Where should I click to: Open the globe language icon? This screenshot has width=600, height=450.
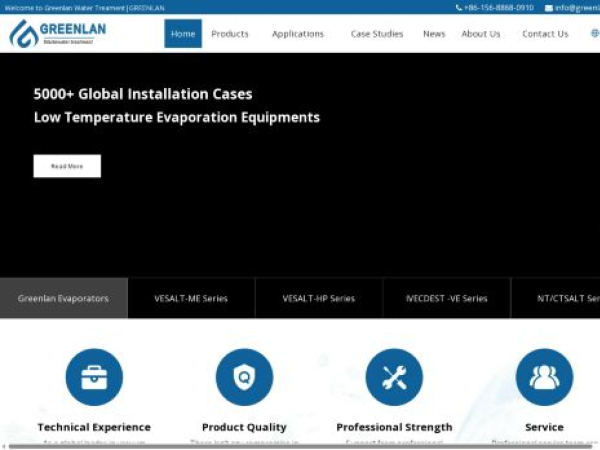pyautogui.click(x=595, y=33)
